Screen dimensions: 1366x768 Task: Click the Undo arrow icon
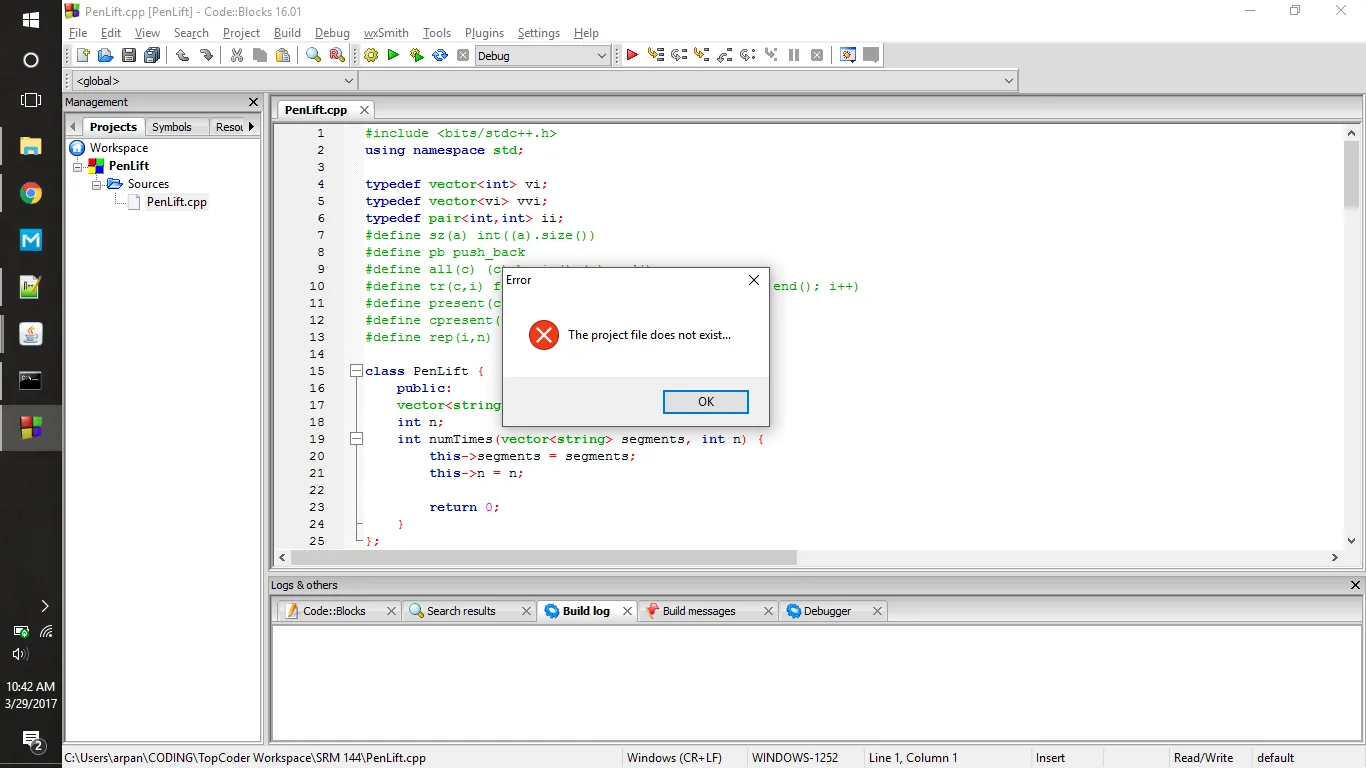pyautogui.click(x=183, y=56)
